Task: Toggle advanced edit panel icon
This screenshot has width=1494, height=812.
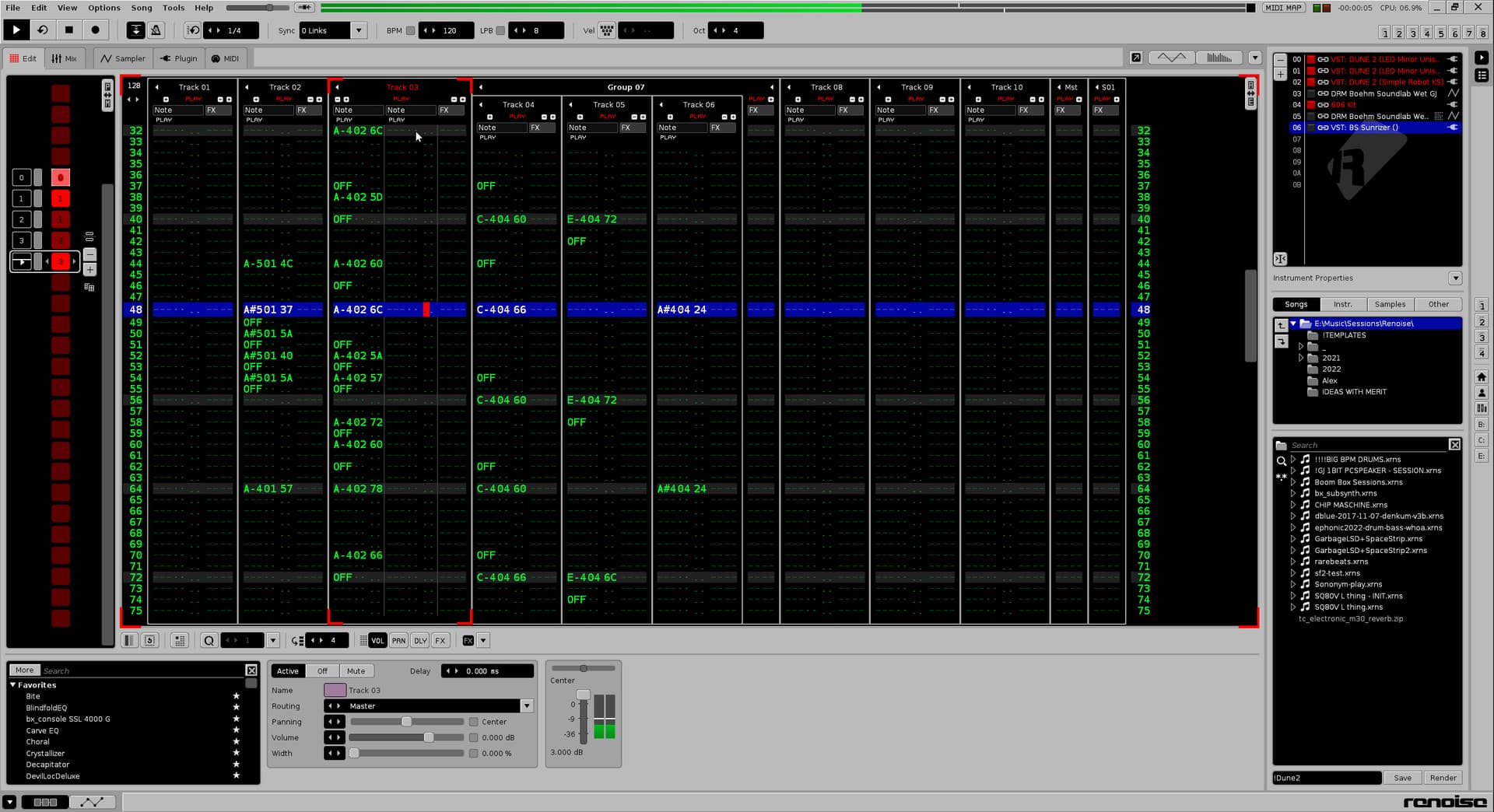Action: [x=180, y=640]
